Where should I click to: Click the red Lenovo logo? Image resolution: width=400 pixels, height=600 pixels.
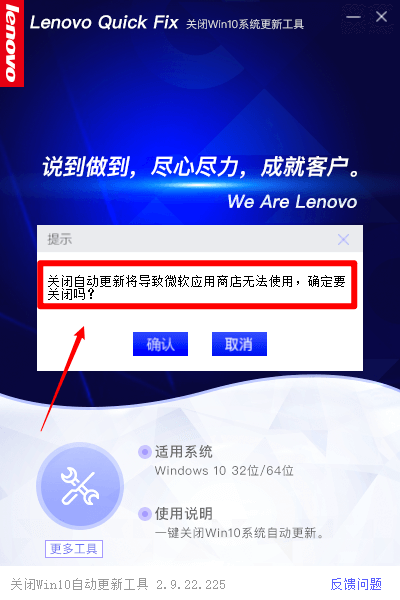[x=12, y=43]
